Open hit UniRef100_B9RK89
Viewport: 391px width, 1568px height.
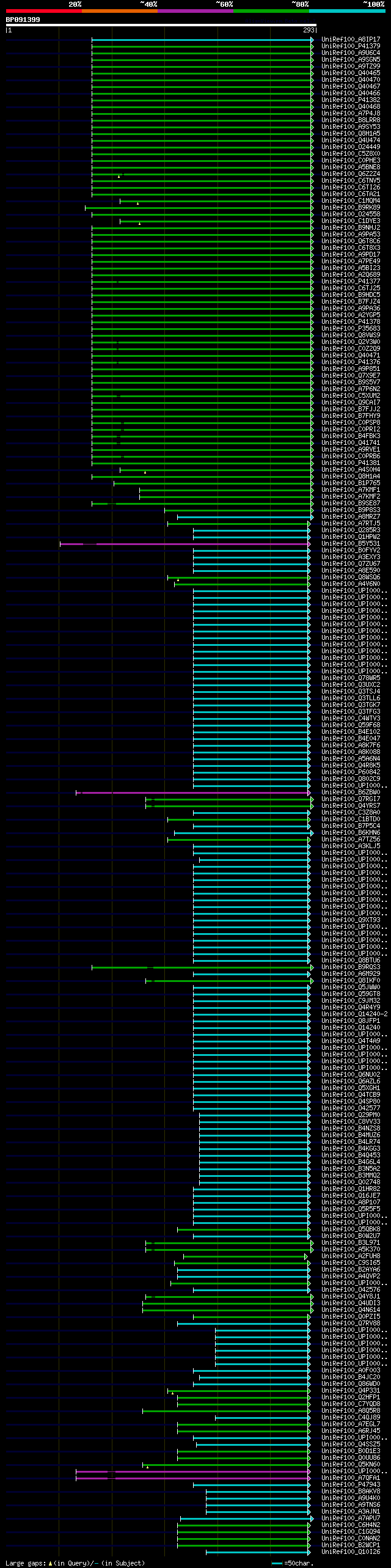351,208
